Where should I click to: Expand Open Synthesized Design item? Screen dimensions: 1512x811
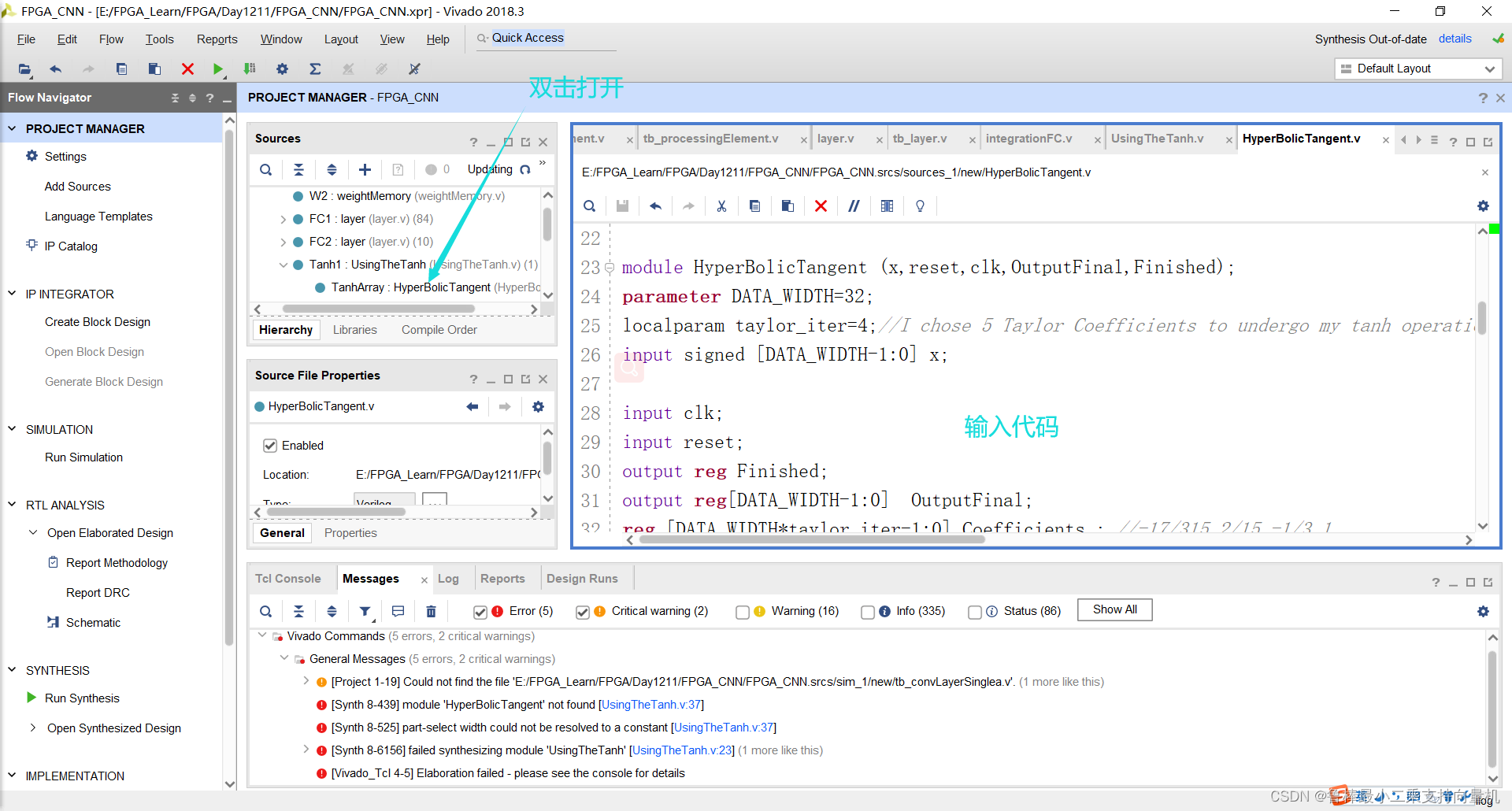tap(33, 728)
